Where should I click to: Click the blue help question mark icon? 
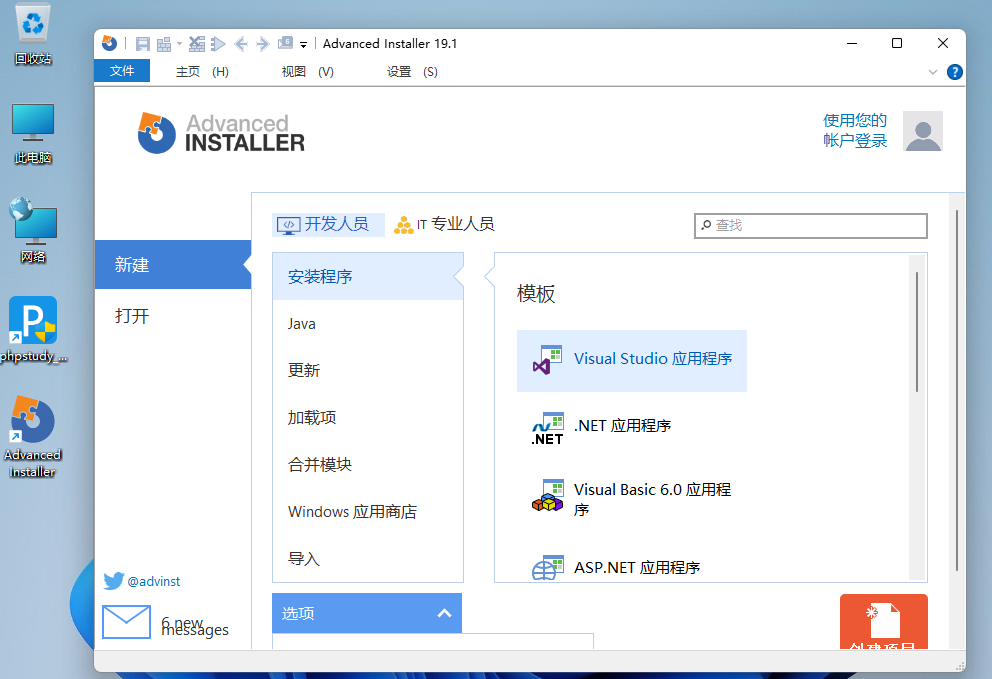(955, 72)
